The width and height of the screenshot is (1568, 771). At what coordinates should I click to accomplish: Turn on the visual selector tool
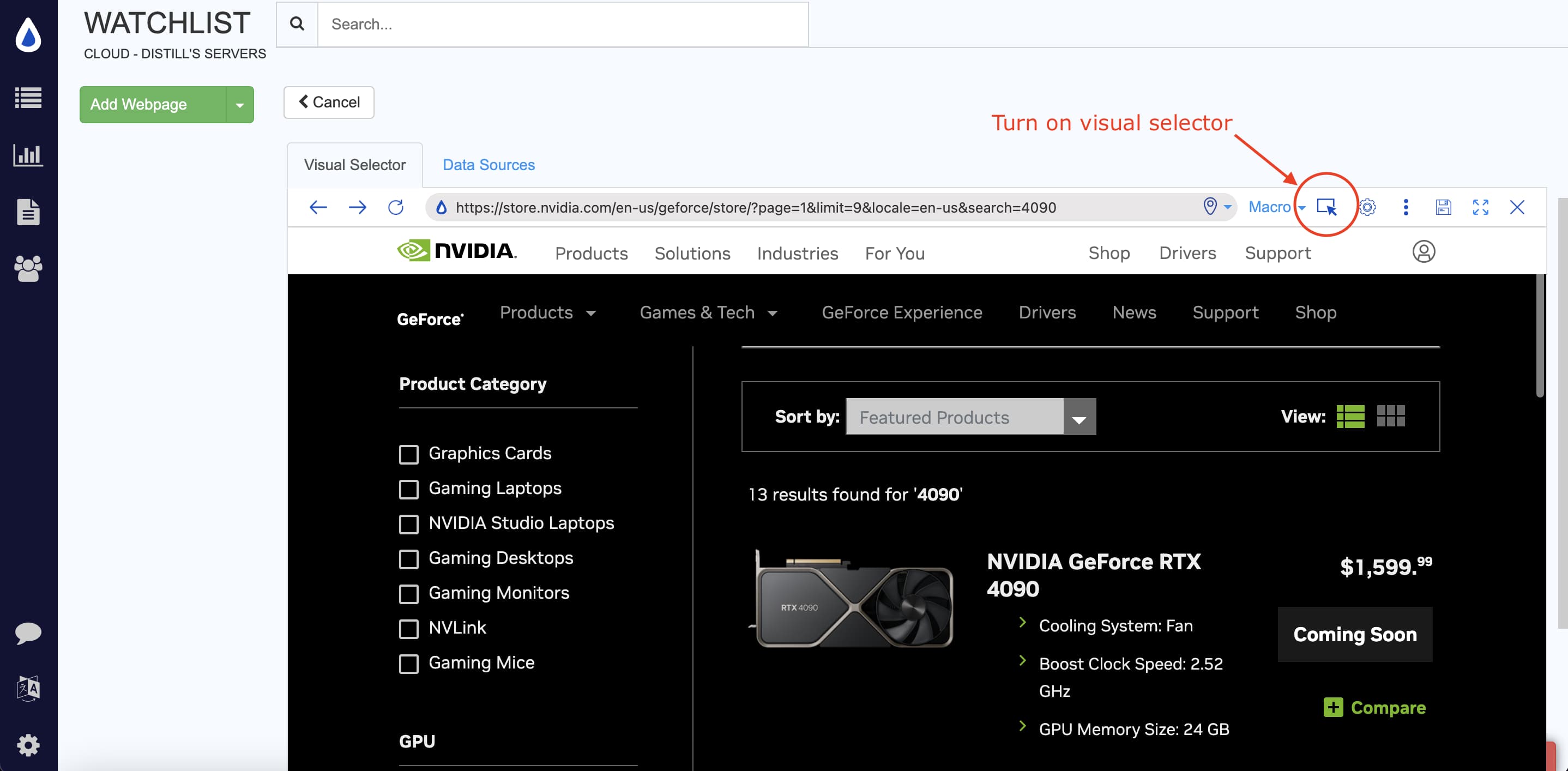coord(1327,207)
